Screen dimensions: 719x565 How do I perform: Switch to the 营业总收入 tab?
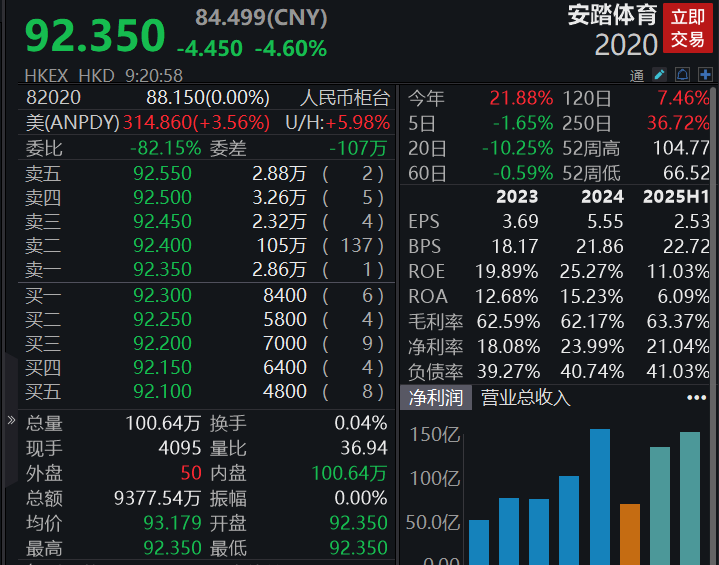tap(526, 398)
